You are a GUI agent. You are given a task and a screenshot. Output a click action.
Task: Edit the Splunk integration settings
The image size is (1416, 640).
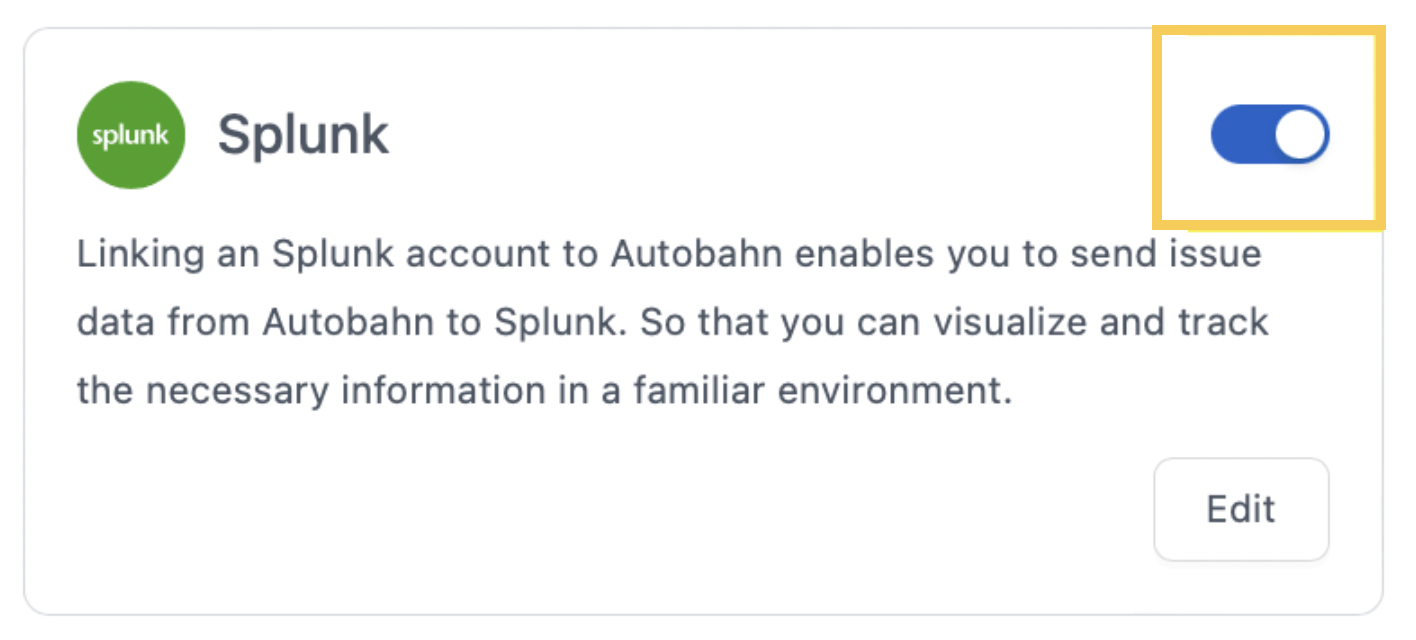coord(1241,509)
